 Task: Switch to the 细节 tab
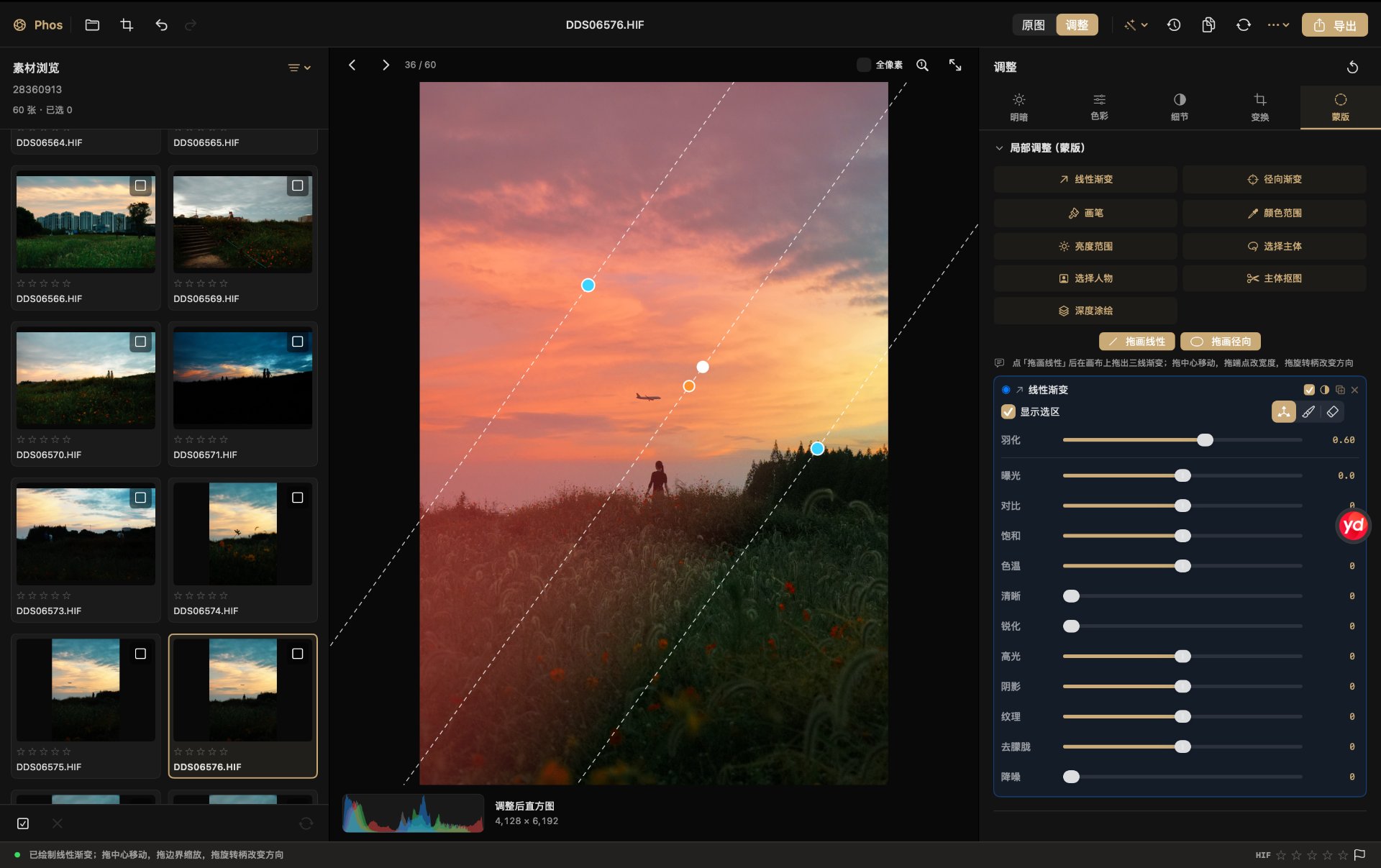[1180, 106]
